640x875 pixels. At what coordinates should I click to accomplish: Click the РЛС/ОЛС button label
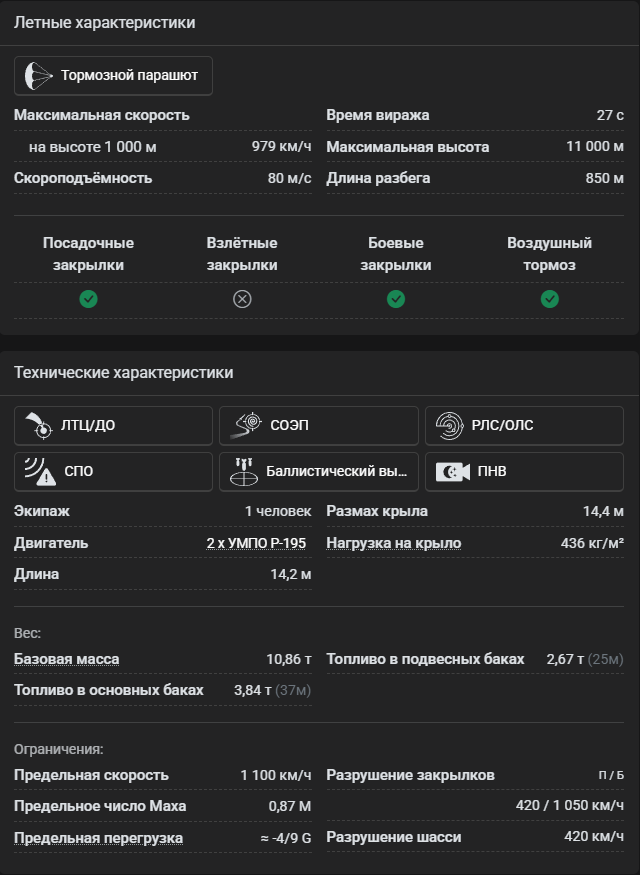click(502, 425)
